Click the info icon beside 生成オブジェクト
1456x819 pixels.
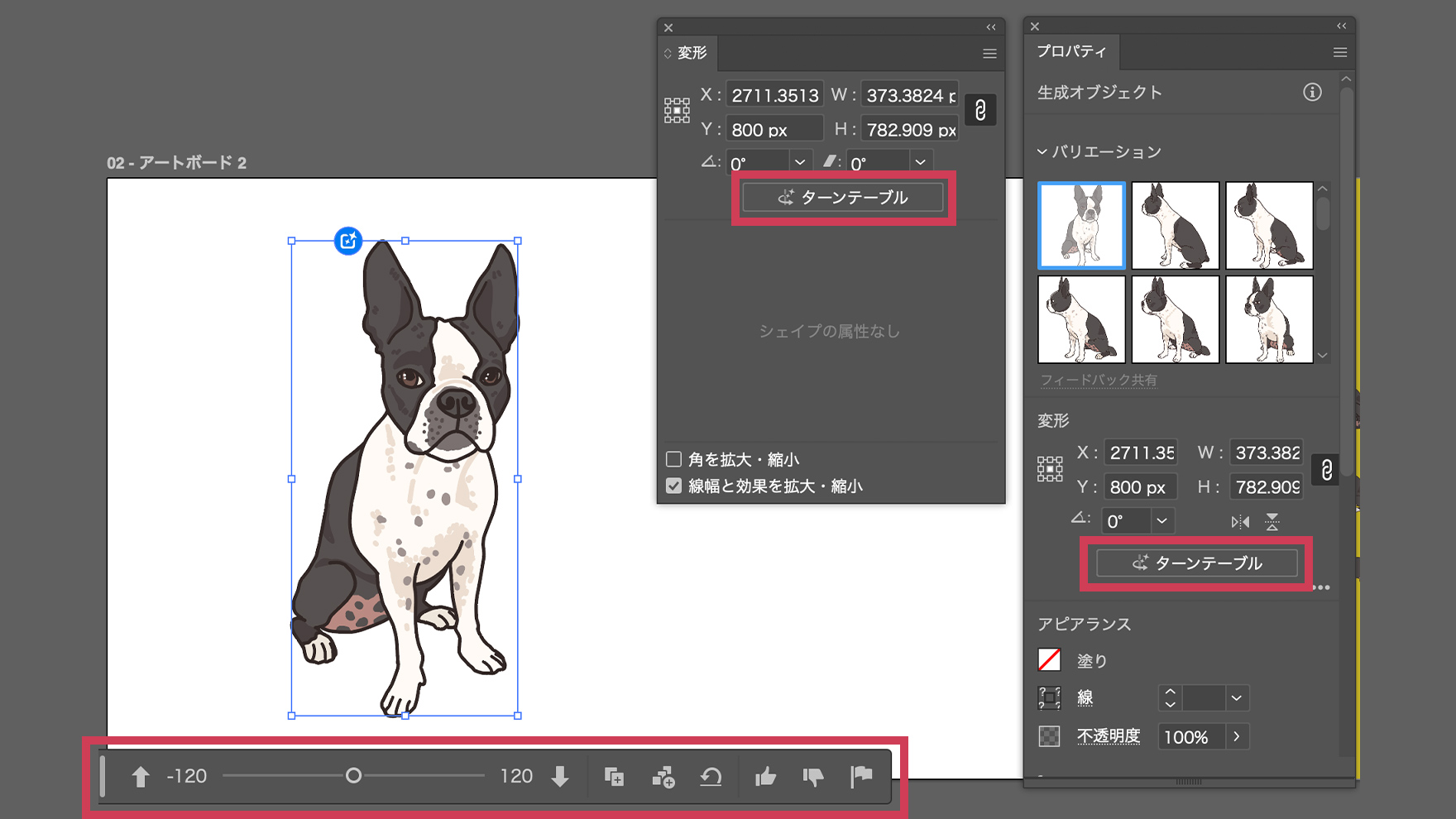point(1312,92)
